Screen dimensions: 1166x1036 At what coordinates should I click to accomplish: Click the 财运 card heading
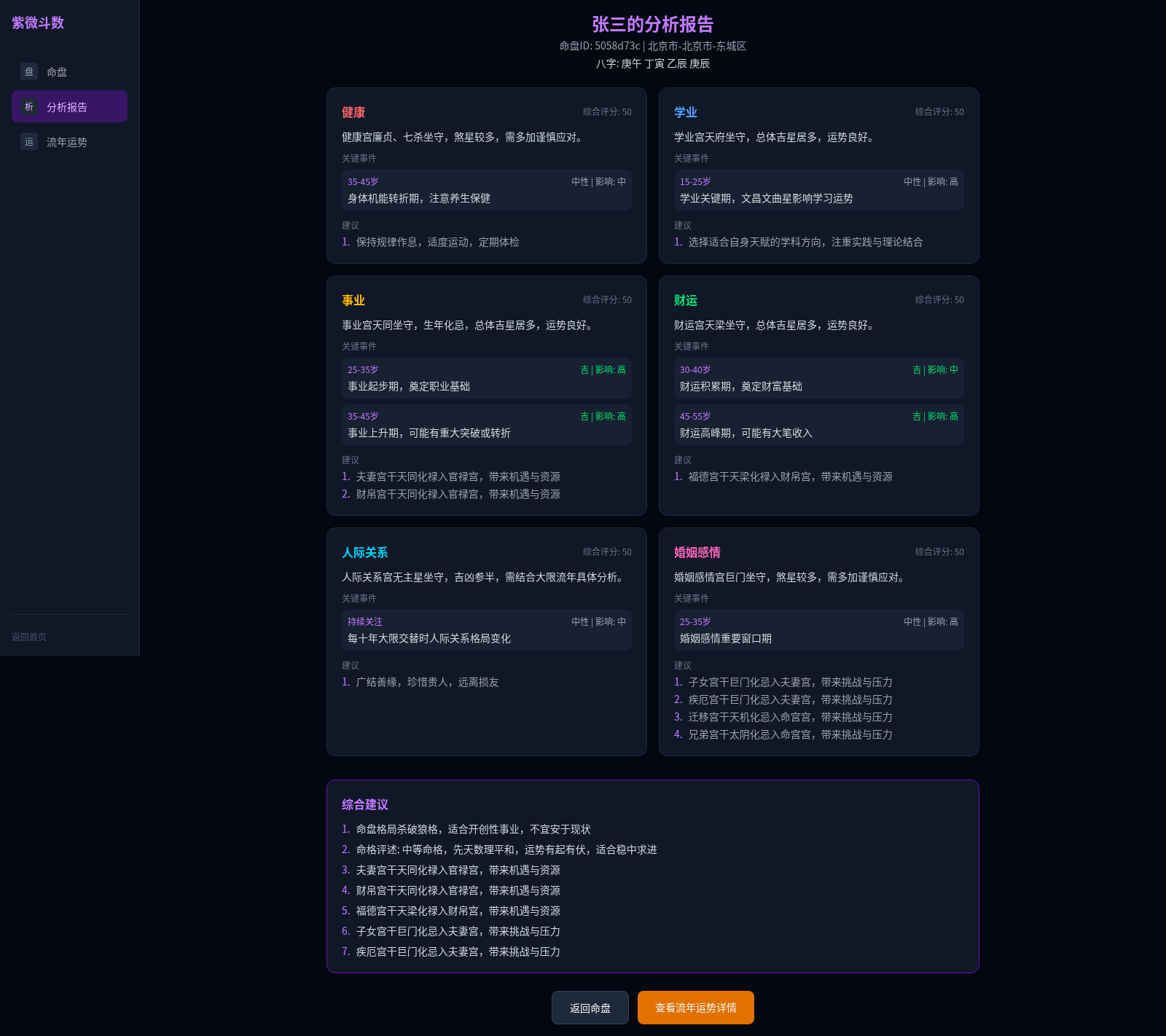686,300
